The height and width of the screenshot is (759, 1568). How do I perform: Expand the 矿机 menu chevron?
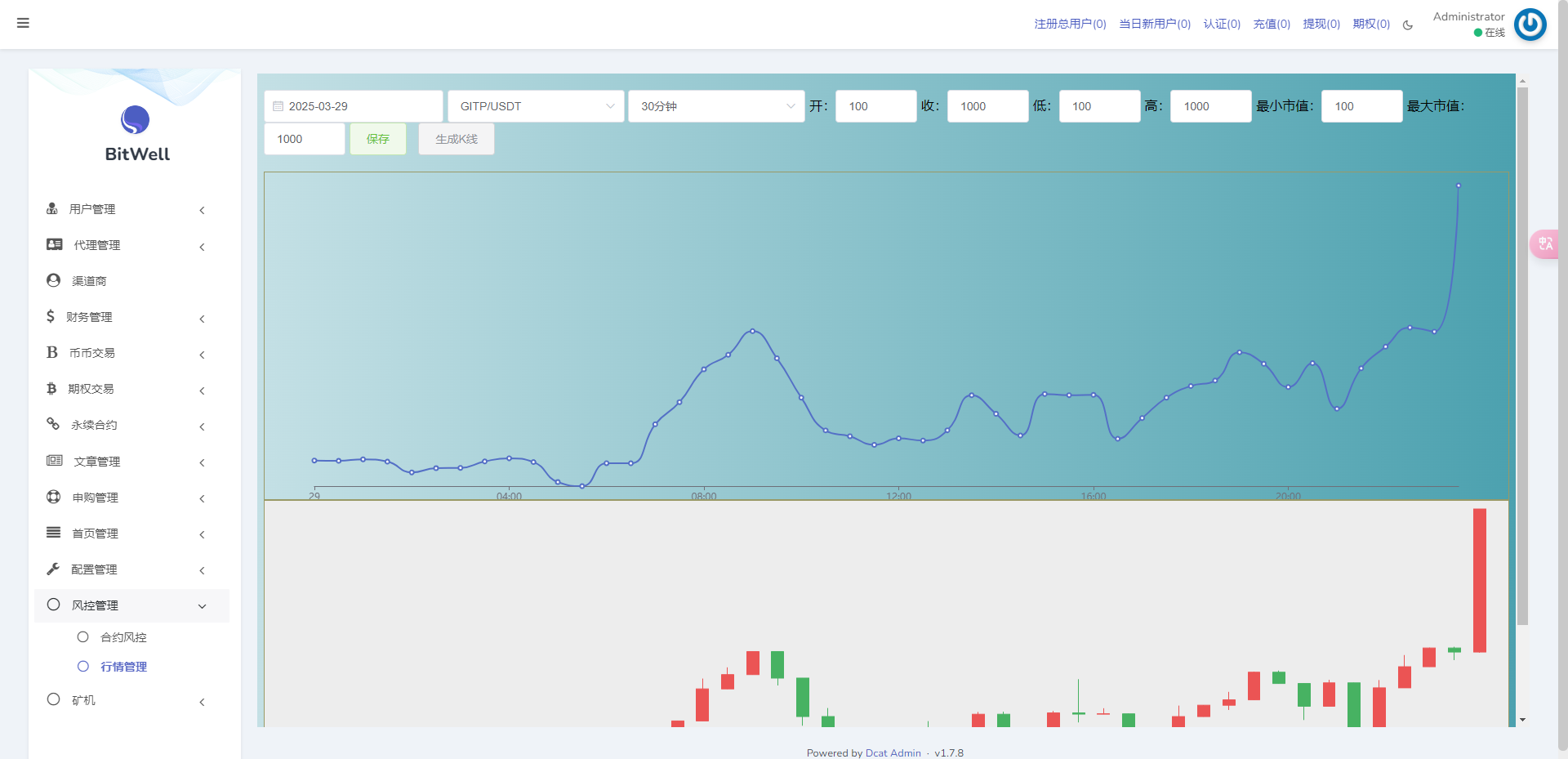202,701
